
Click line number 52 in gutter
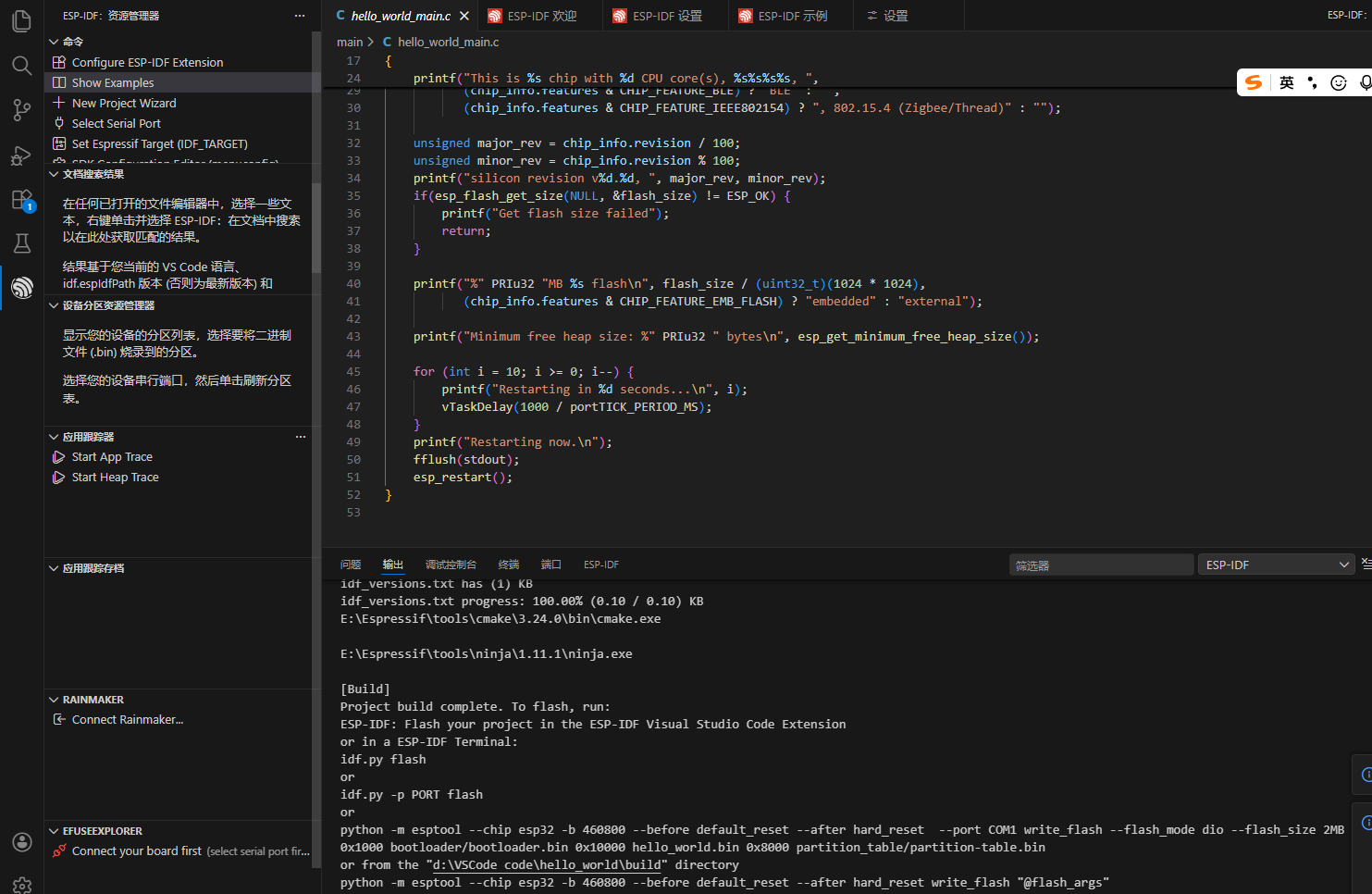coord(353,495)
